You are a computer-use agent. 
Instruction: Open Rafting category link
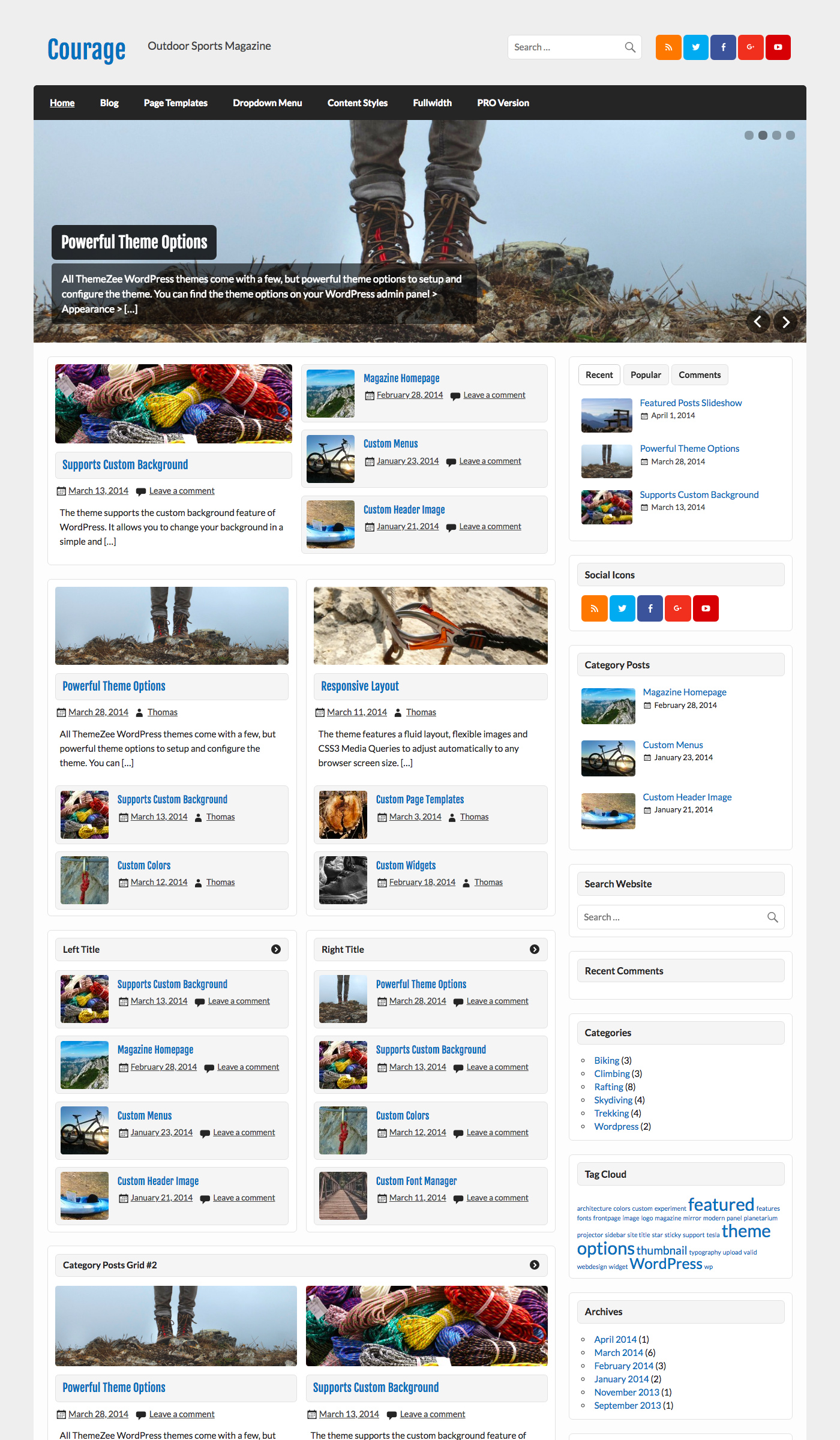tap(608, 1087)
